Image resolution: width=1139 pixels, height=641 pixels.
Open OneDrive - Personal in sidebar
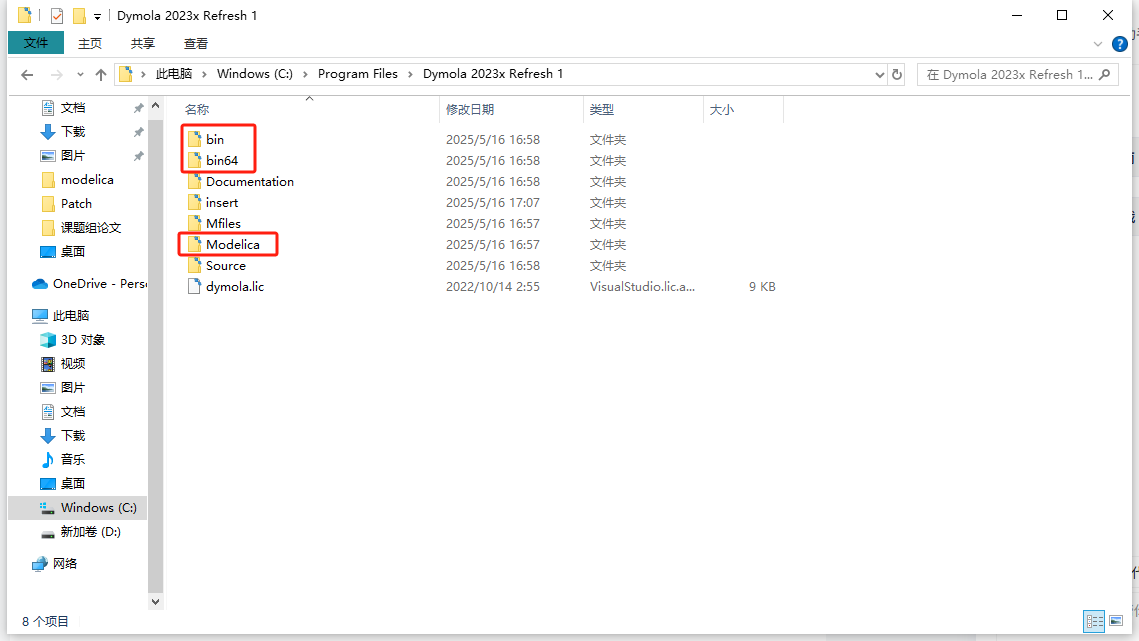(89, 283)
